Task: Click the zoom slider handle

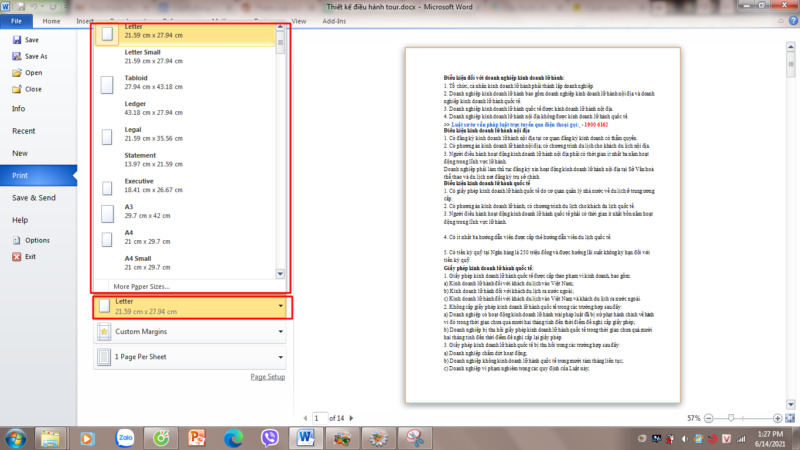Action: click(x=731, y=418)
